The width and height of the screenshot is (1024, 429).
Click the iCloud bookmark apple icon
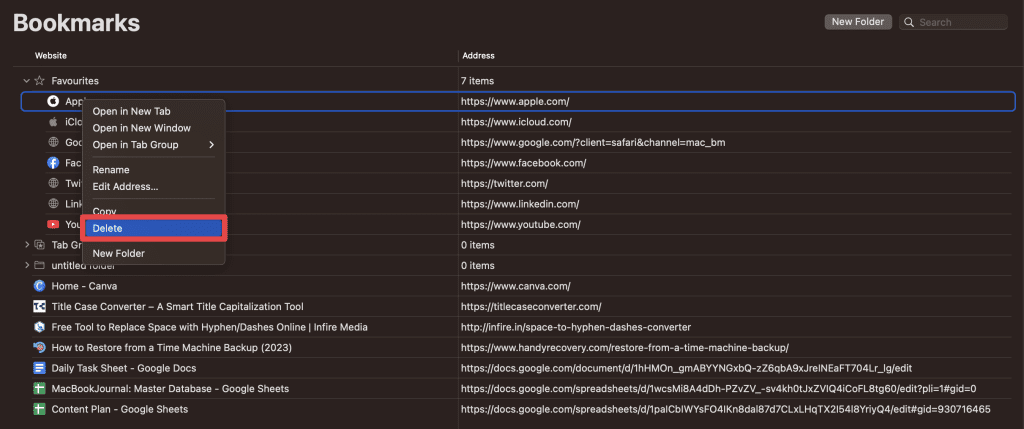click(53, 121)
